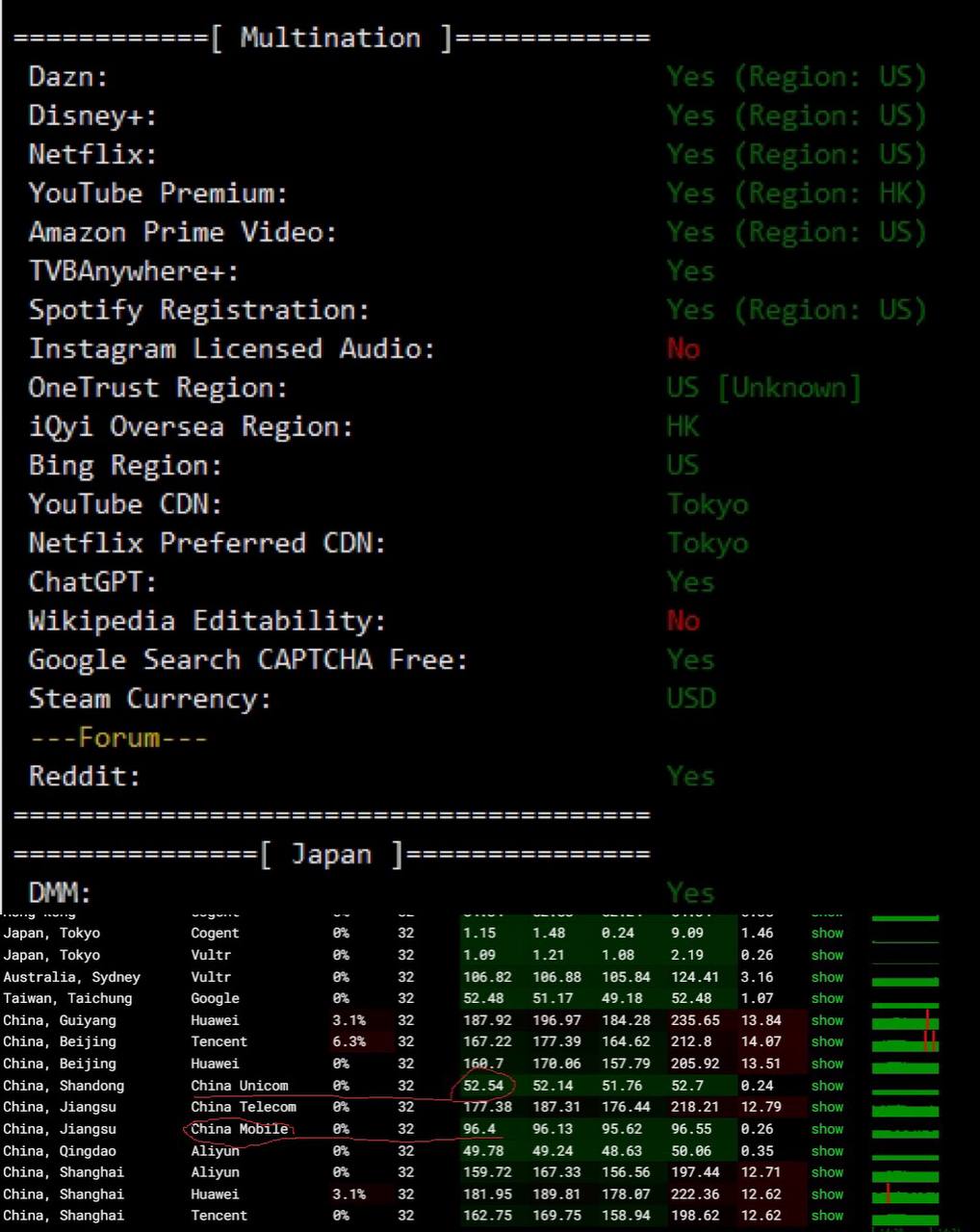Click the Yes result next to ChatGPT
The image size is (980, 1232).
690,581
